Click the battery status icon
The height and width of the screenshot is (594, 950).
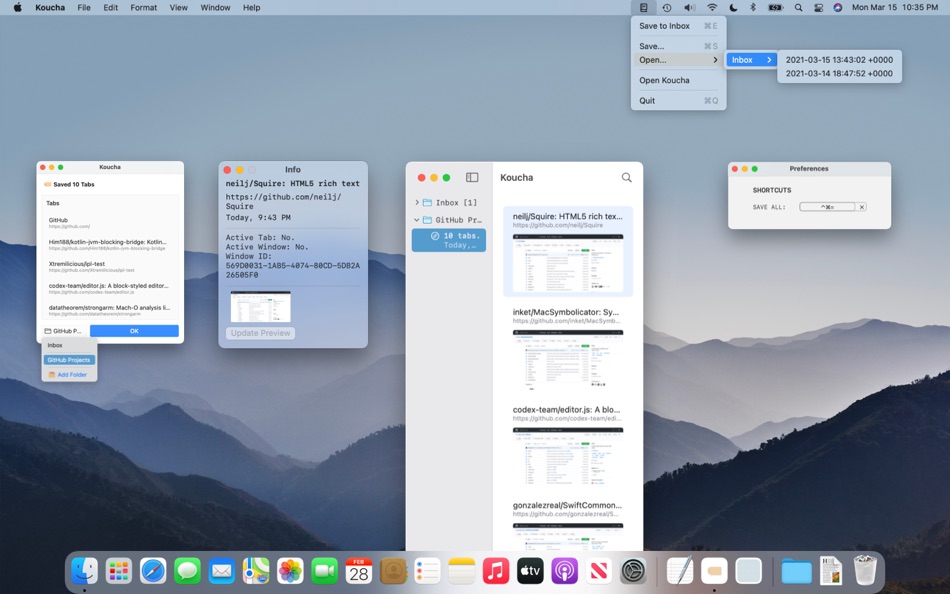[x=776, y=8]
